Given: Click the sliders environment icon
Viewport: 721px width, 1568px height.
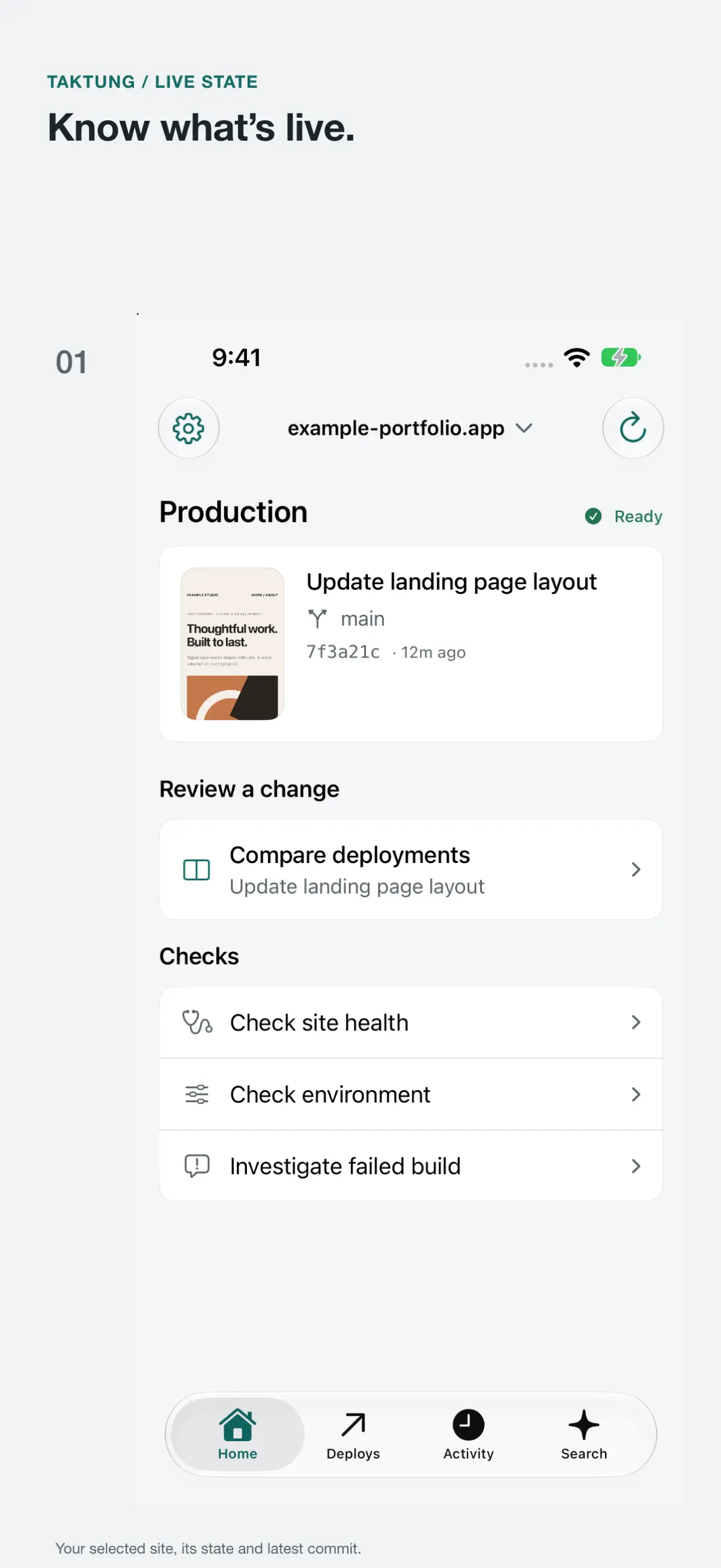Looking at the screenshot, I should pyautogui.click(x=196, y=1094).
